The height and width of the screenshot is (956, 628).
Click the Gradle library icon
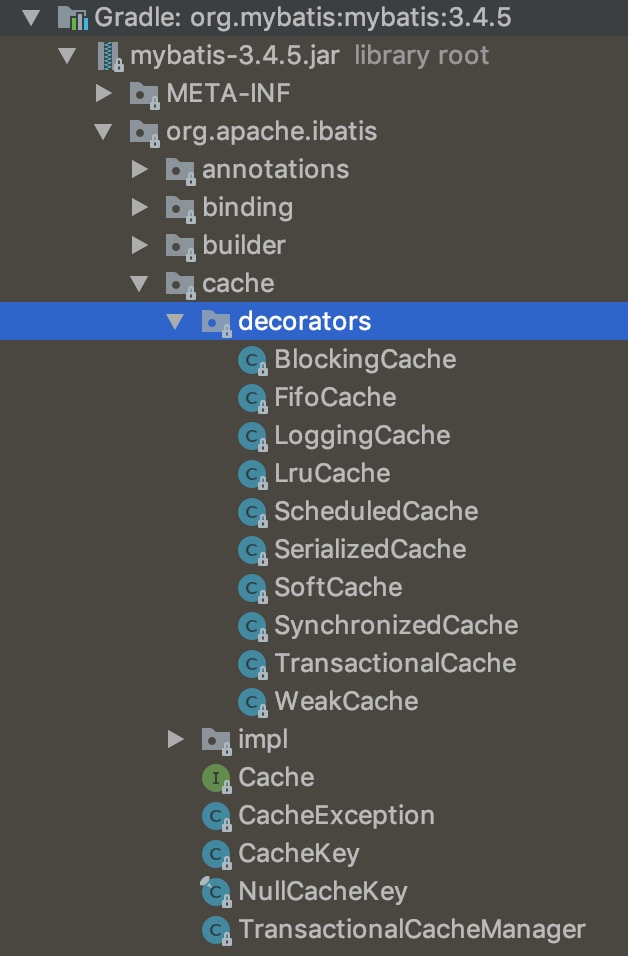coord(73,17)
